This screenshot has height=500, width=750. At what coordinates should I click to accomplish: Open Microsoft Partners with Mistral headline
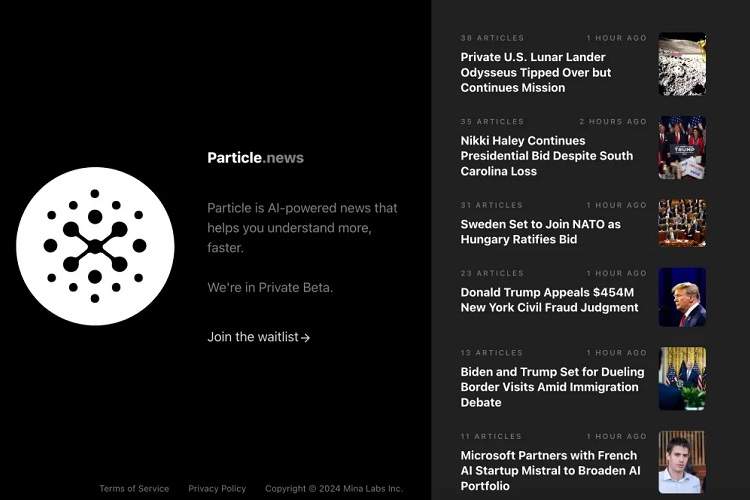pos(549,470)
